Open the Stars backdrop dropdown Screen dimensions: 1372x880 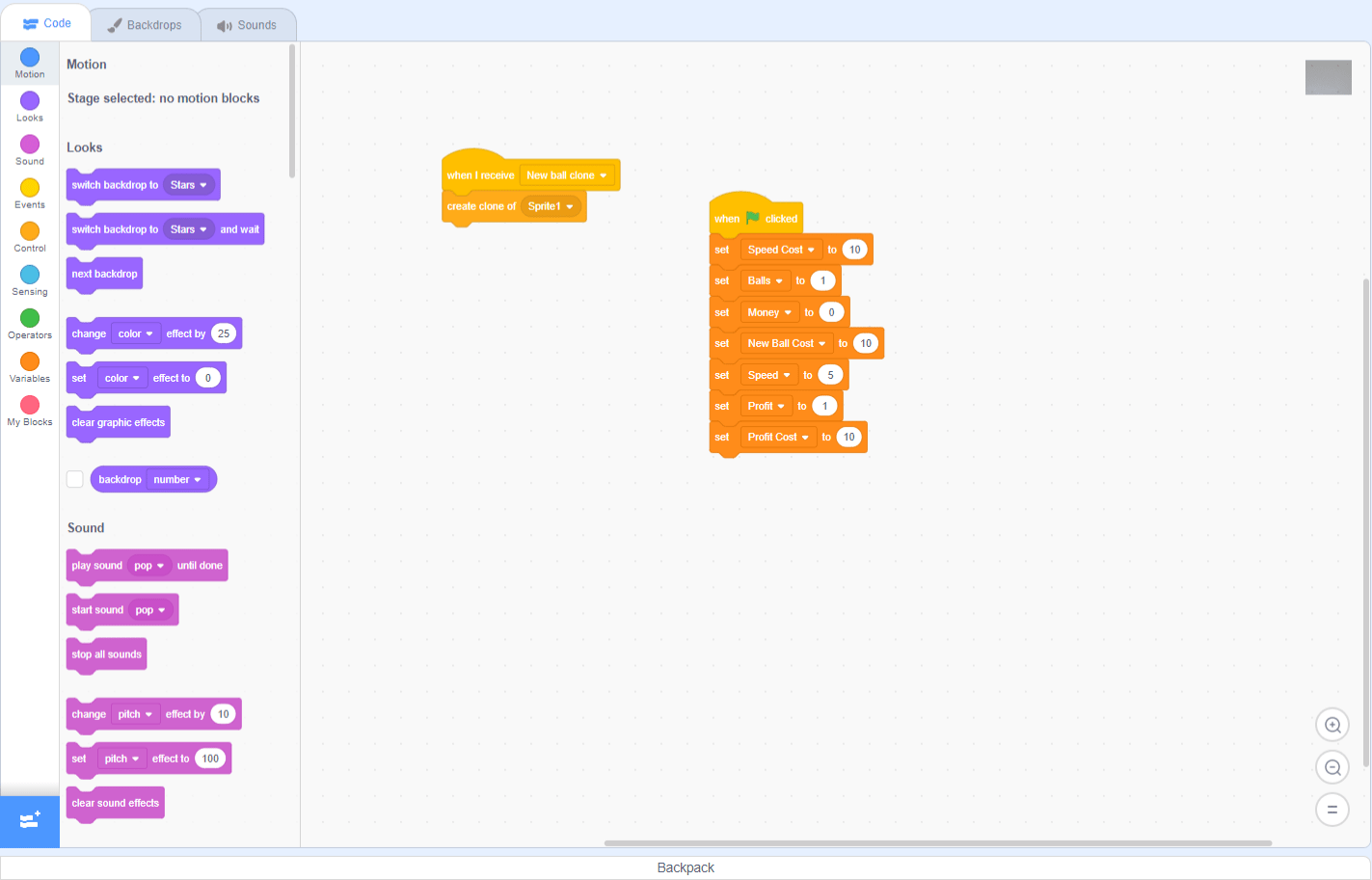[189, 184]
